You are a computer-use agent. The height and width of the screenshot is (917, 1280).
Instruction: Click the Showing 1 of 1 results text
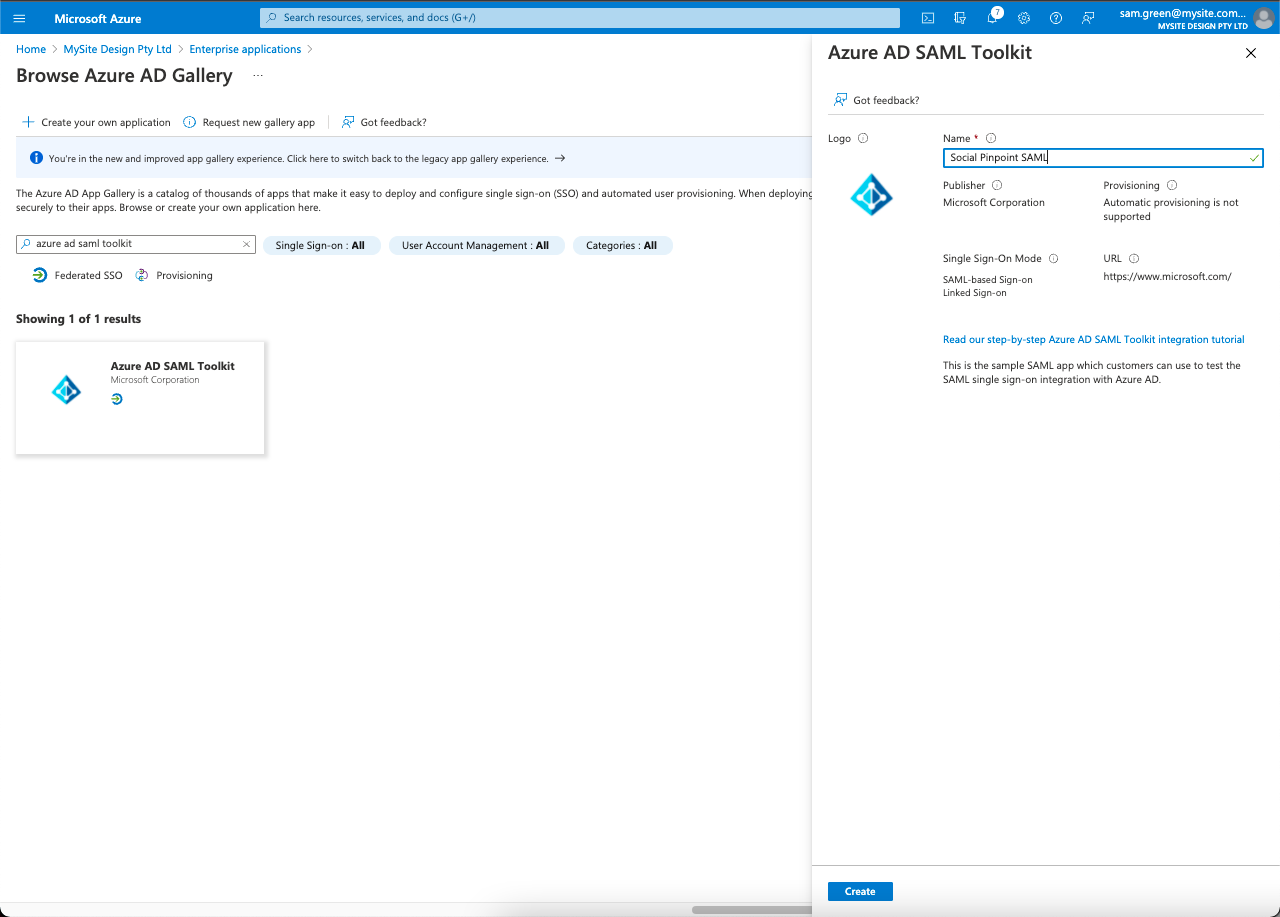click(78, 319)
